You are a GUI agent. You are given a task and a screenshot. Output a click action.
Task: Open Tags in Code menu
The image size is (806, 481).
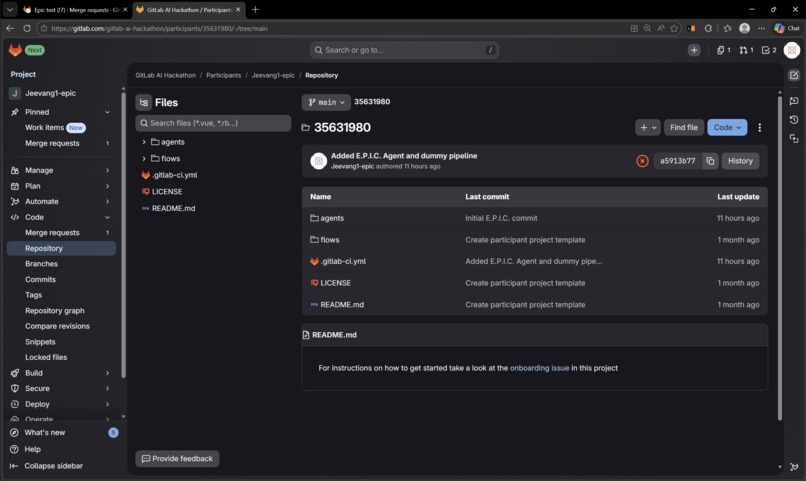click(33, 295)
